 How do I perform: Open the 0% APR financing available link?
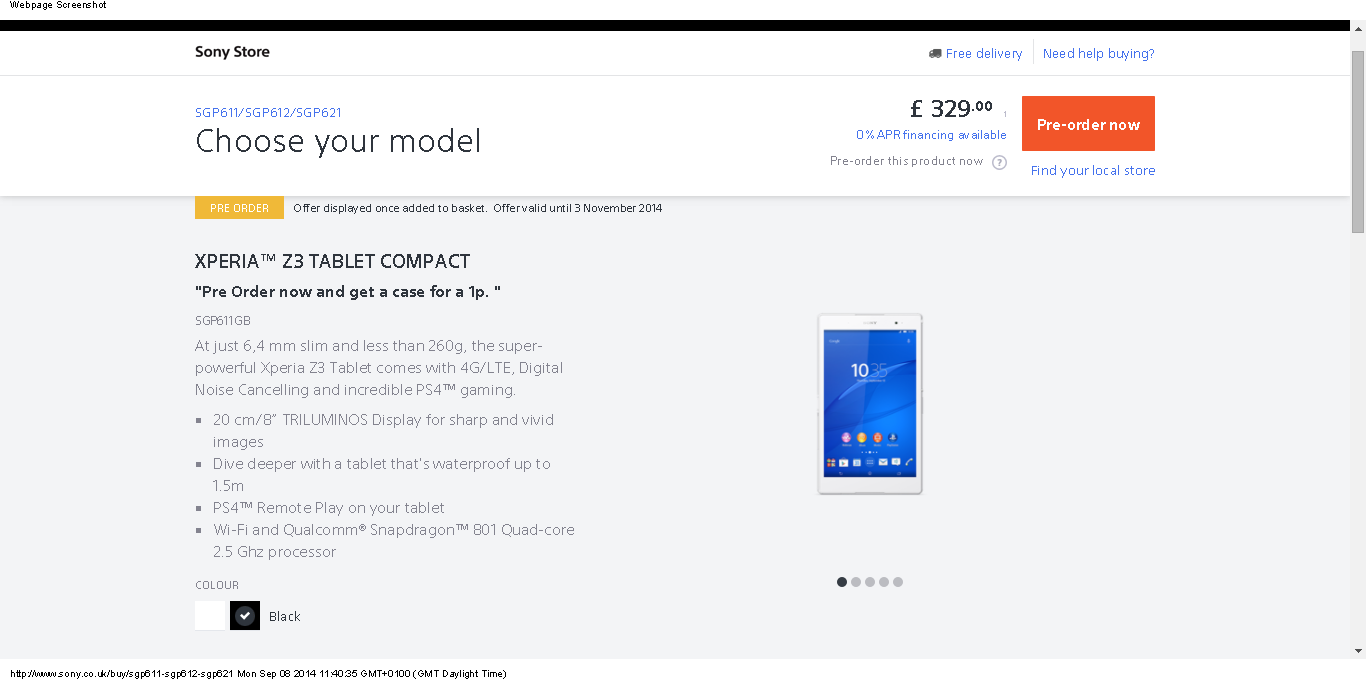931,135
